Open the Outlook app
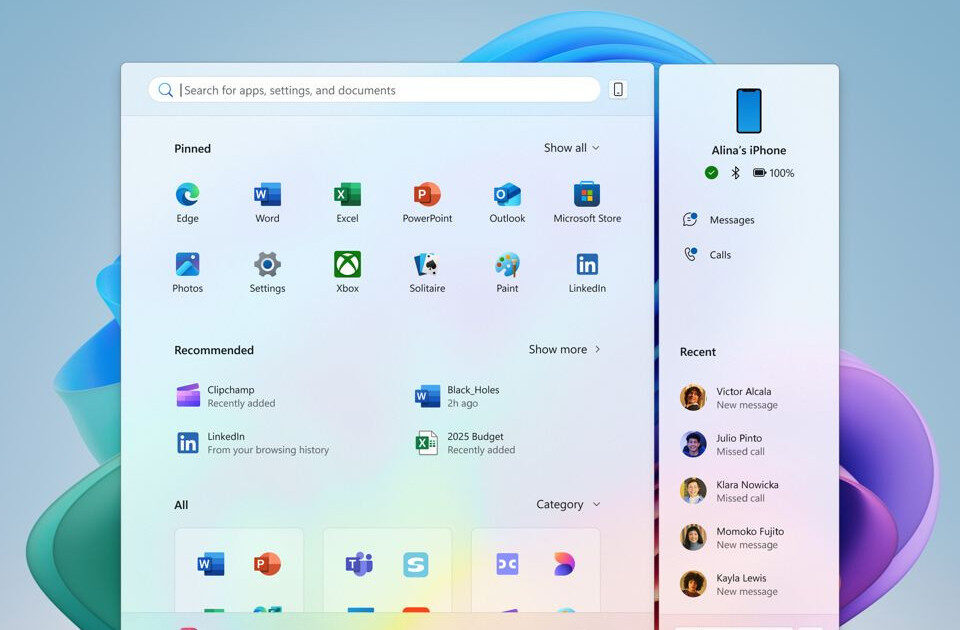The image size is (960, 630). tap(507, 203)
